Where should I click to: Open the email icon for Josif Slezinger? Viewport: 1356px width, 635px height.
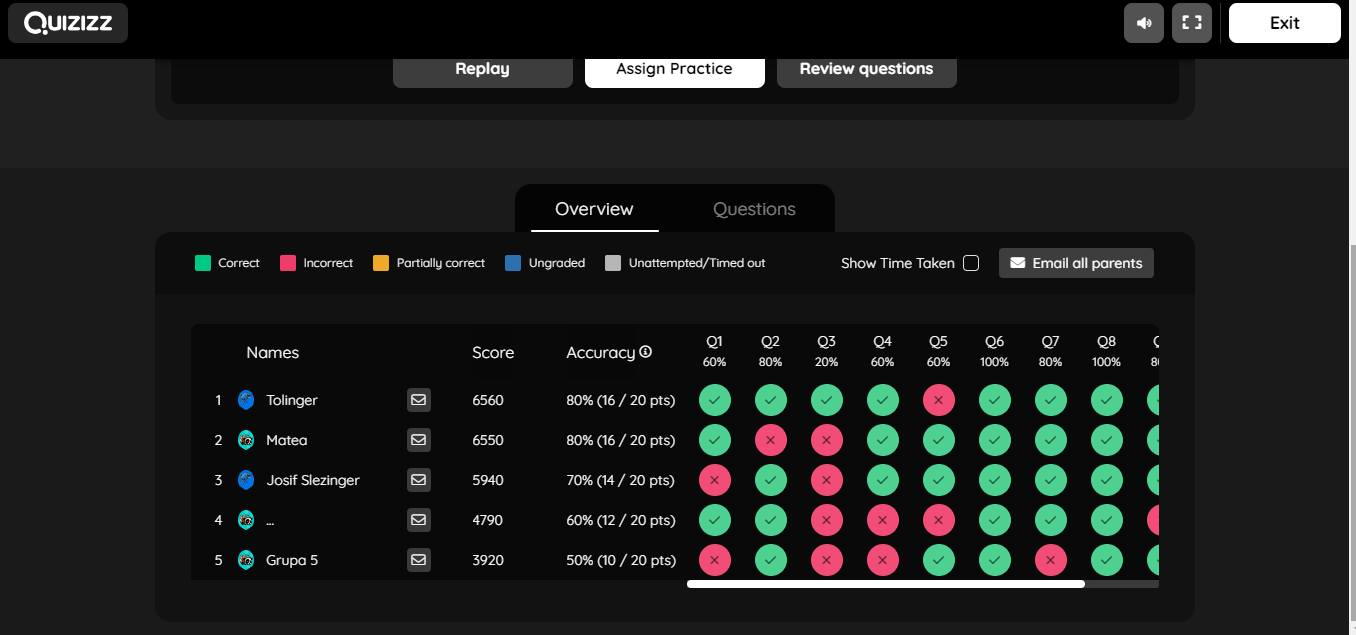(x=419, y=480)
